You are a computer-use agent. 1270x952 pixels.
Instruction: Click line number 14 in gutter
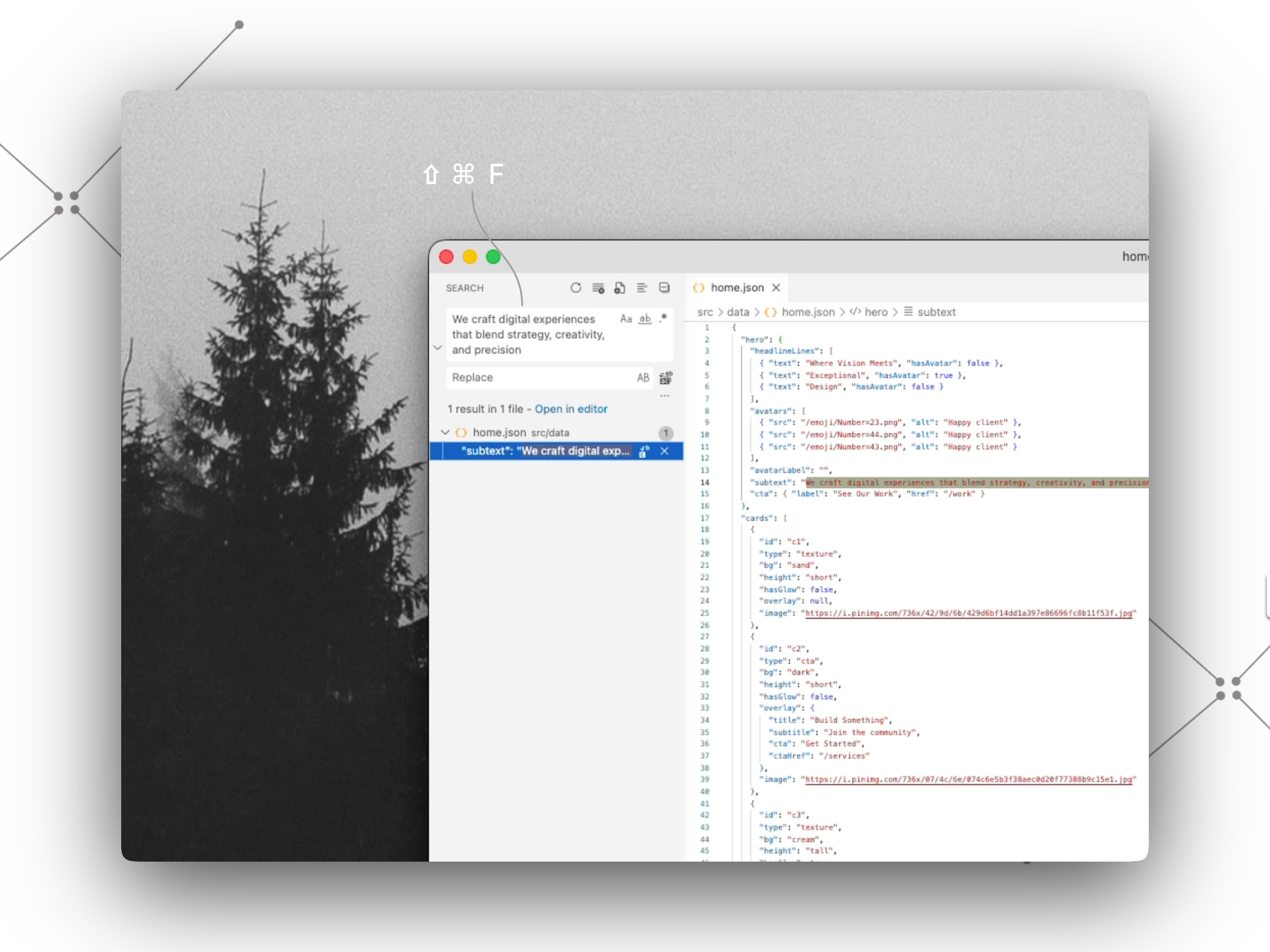[x=705, y=482]
